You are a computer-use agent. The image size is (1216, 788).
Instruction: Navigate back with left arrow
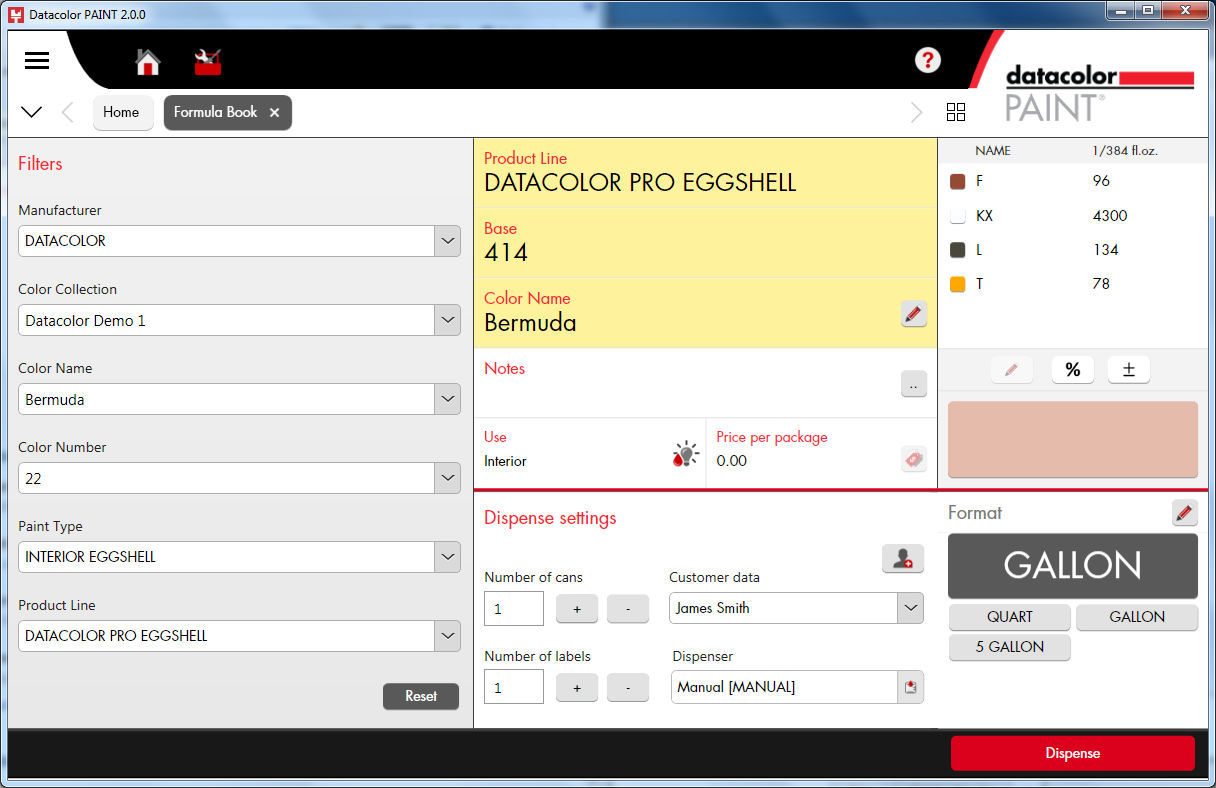68,112
